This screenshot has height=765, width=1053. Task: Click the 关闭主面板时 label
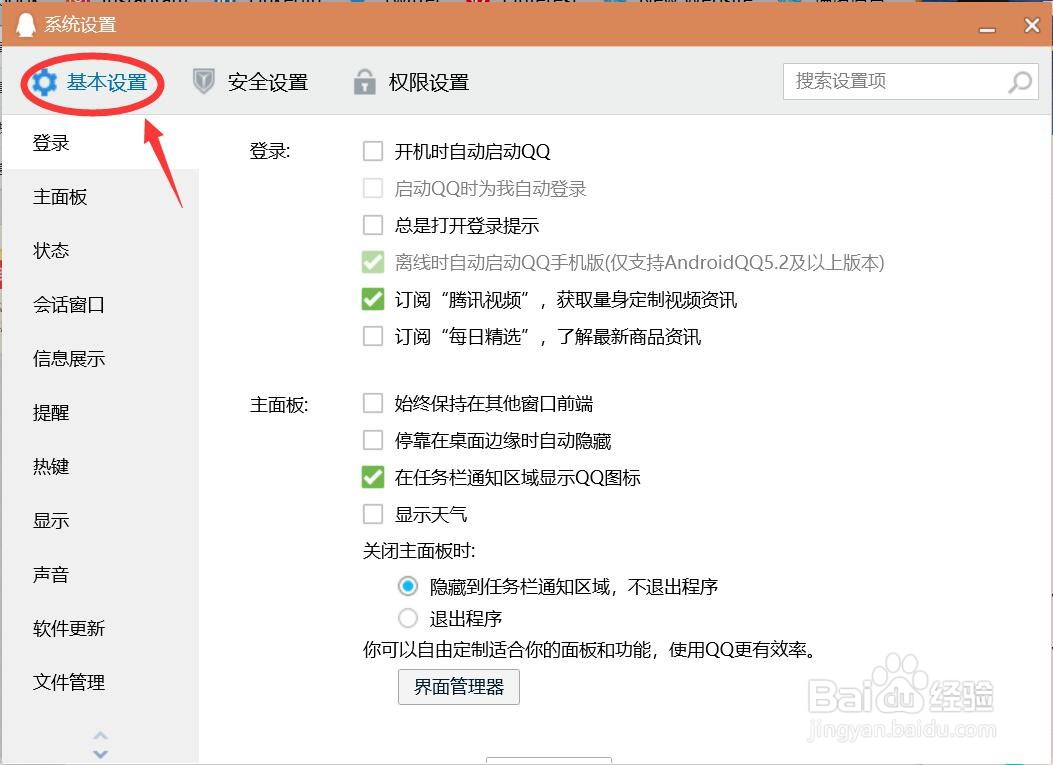[419, 551]
